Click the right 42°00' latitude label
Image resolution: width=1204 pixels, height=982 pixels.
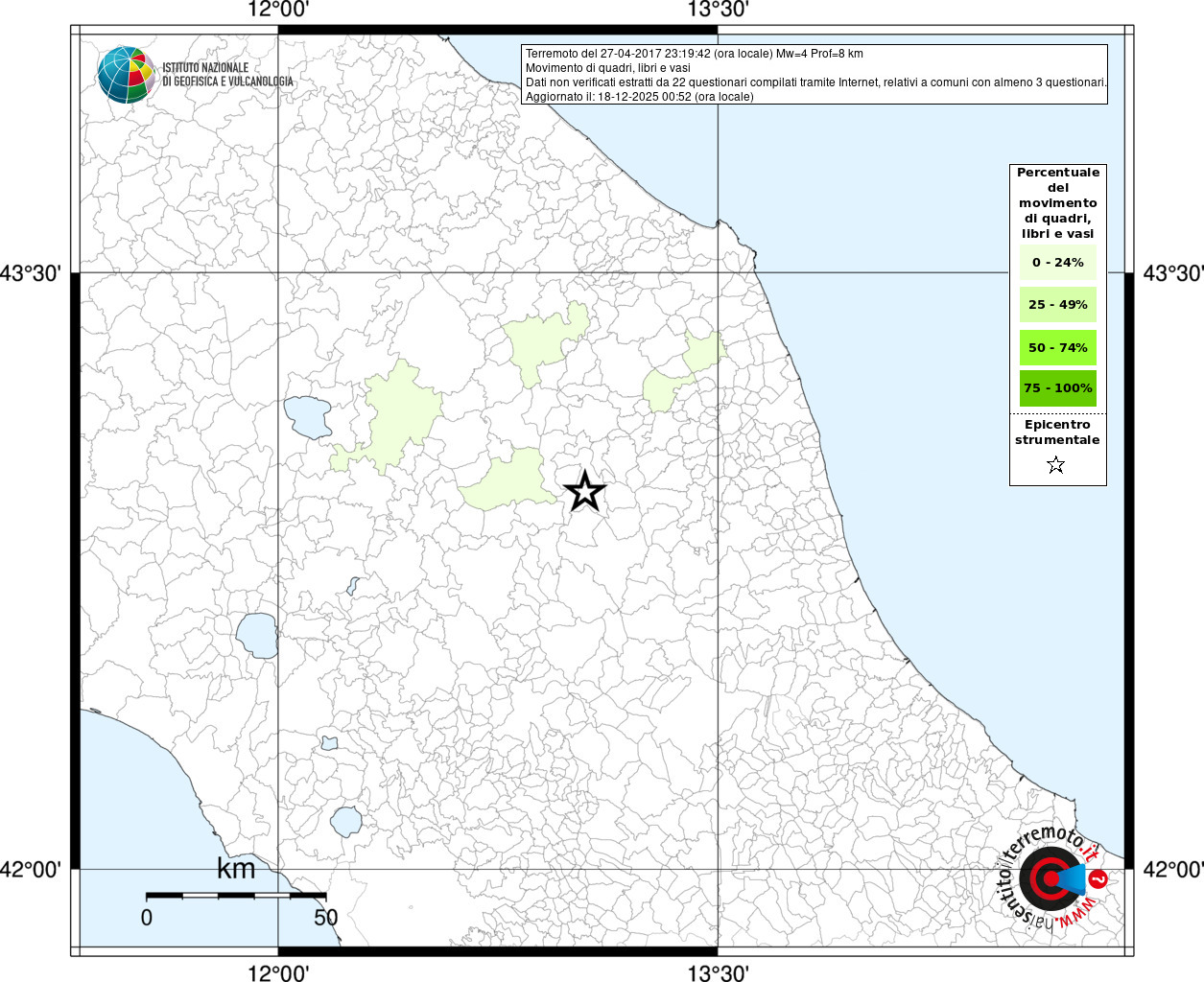click(1171, 870)
